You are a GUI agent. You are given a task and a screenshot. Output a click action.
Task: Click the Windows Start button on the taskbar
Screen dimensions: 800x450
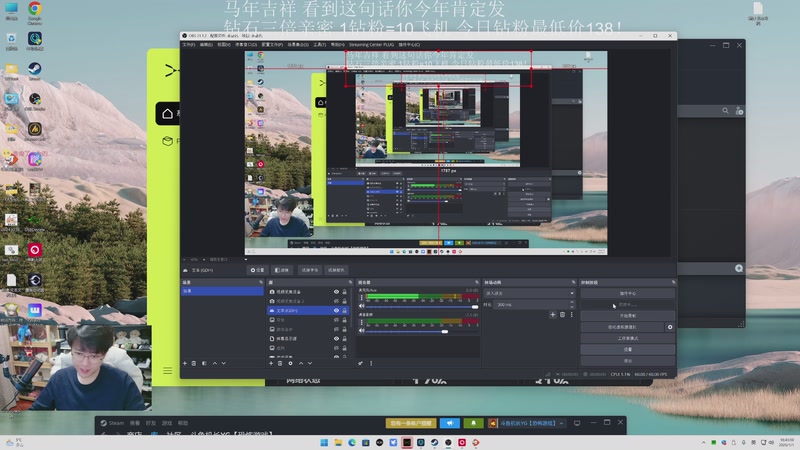tap(324, 442)
